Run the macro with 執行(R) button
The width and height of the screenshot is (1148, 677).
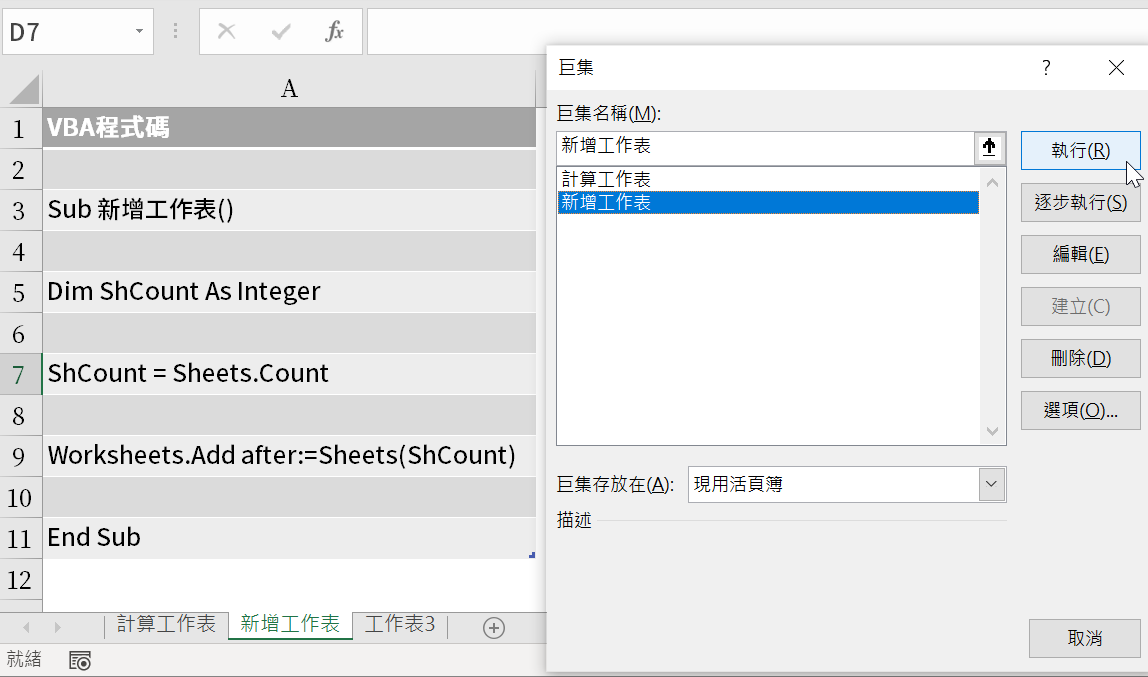coord(1081,151)
